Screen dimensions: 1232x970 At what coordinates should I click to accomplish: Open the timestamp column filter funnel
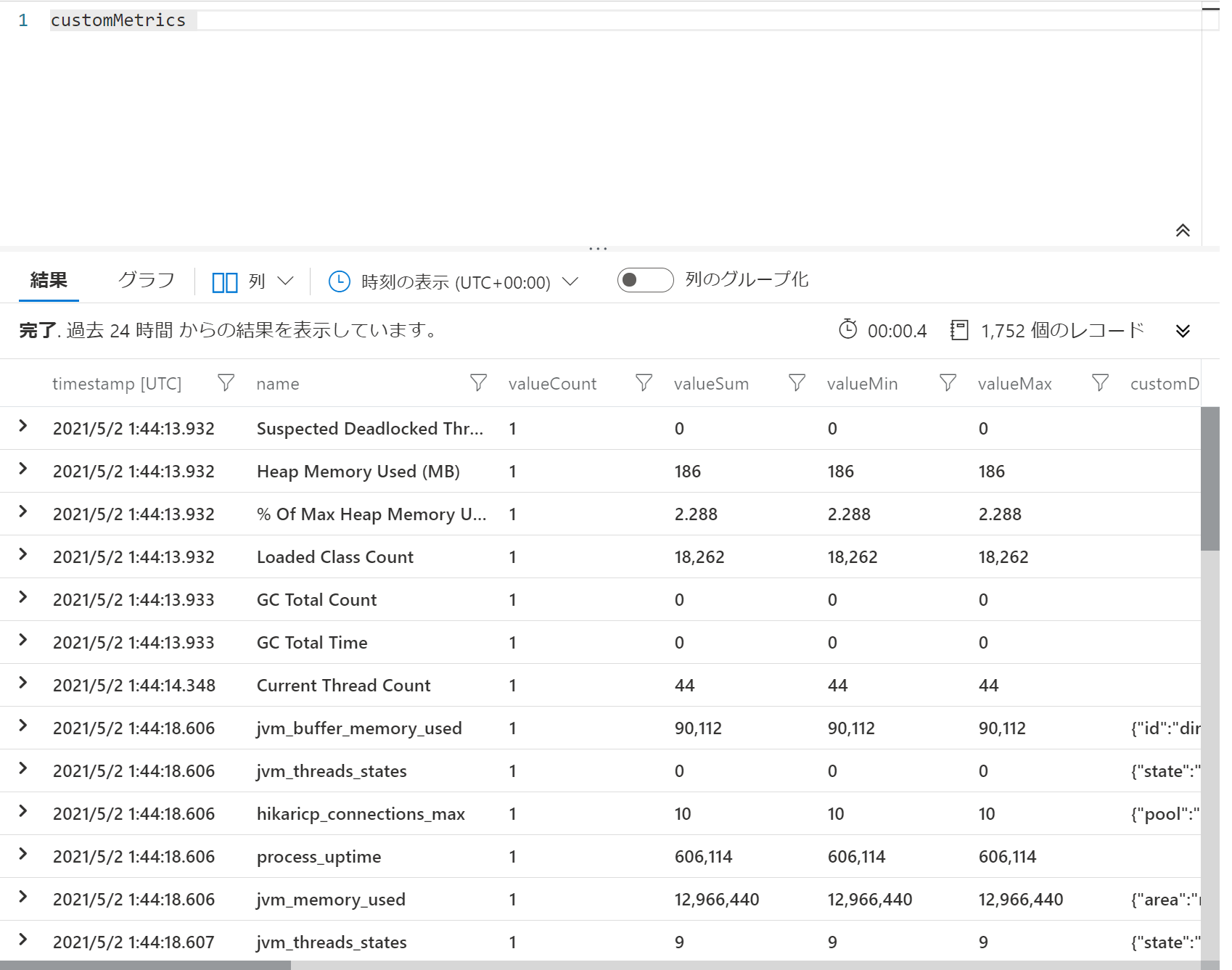[226, 383]
